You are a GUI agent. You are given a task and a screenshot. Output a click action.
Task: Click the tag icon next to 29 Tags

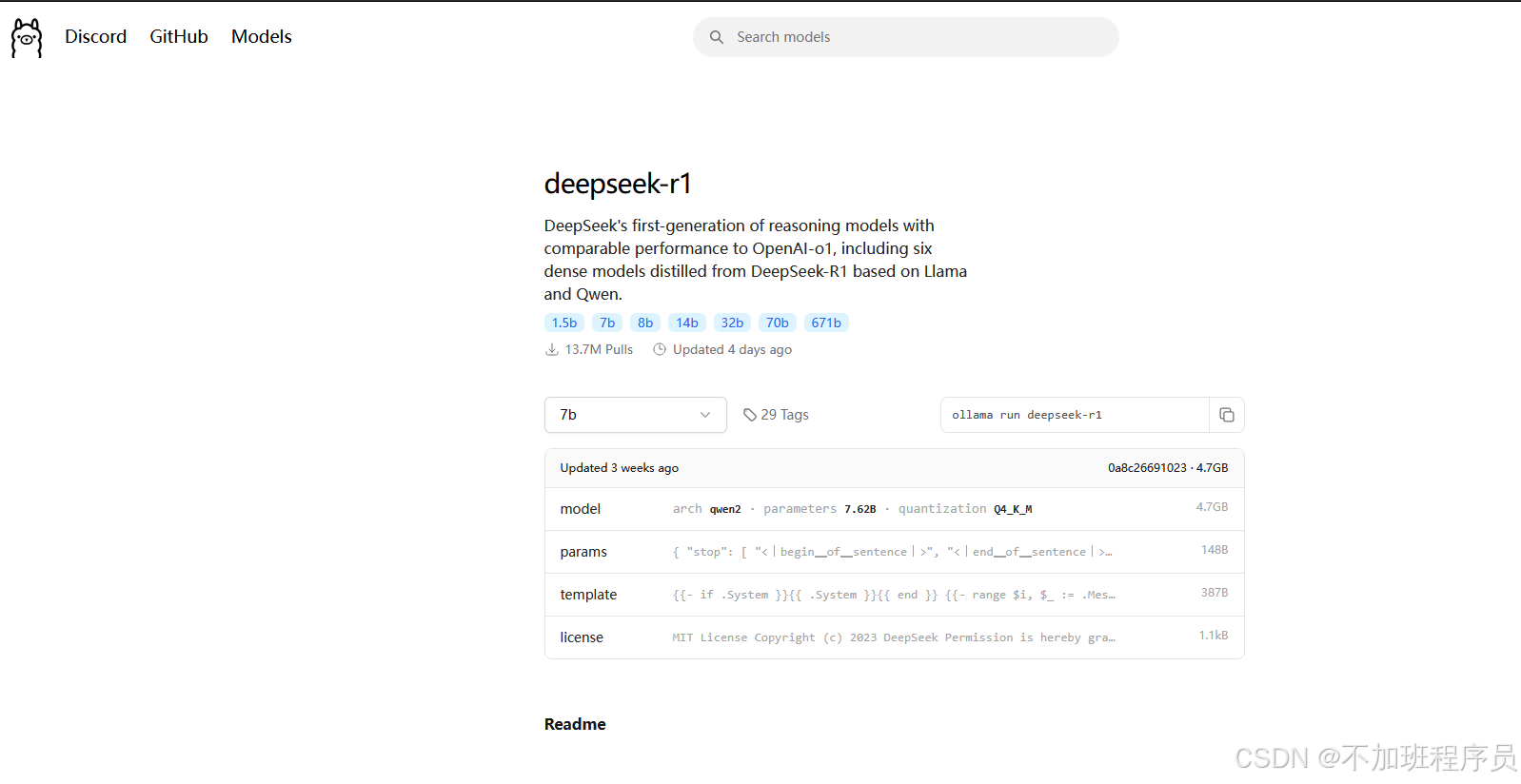[750, 415]
